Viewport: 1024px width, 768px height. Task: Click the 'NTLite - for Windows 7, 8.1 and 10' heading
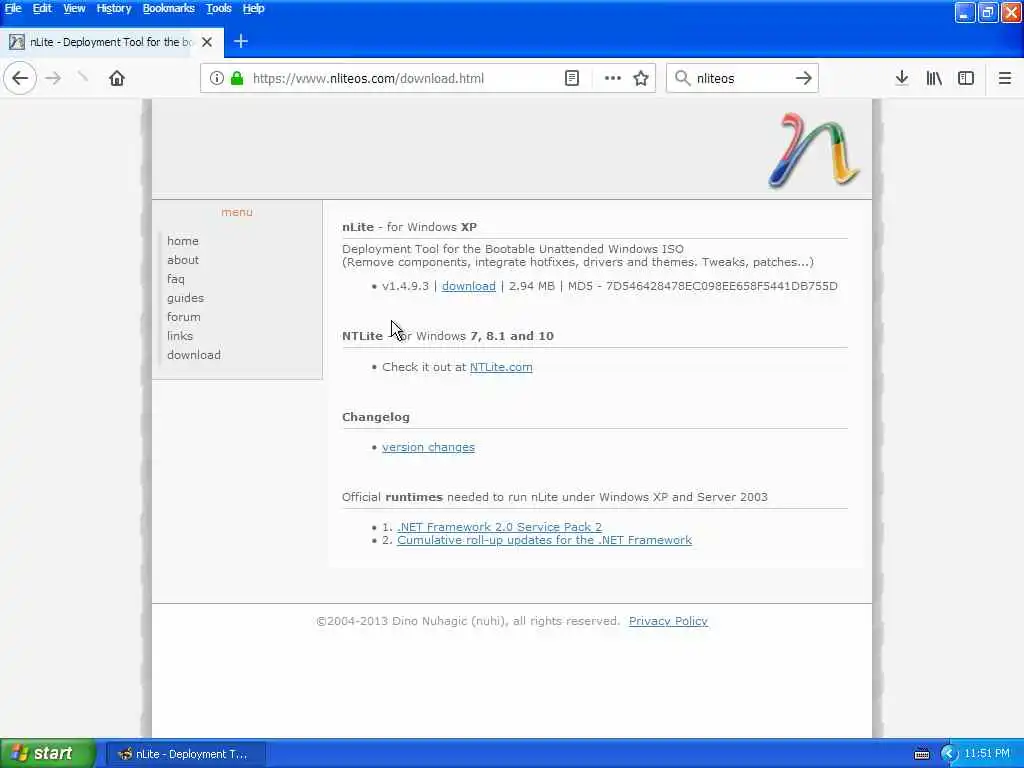(x=448, y=336)
